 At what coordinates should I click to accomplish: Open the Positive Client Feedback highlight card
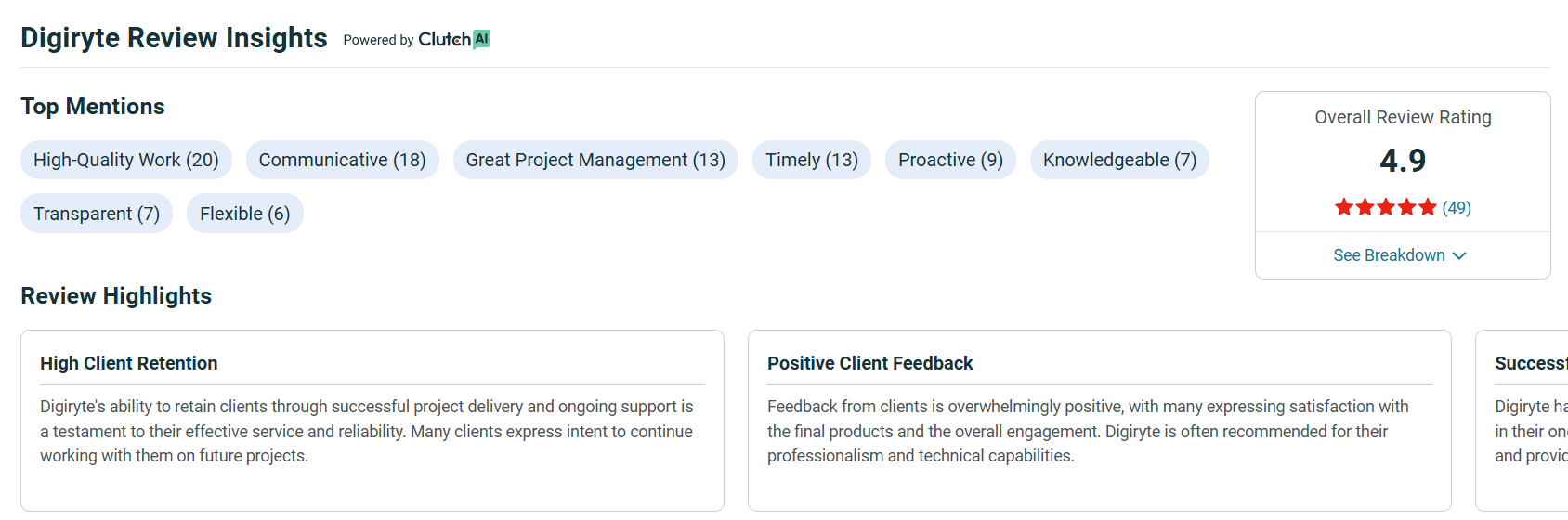[1099, 420]
